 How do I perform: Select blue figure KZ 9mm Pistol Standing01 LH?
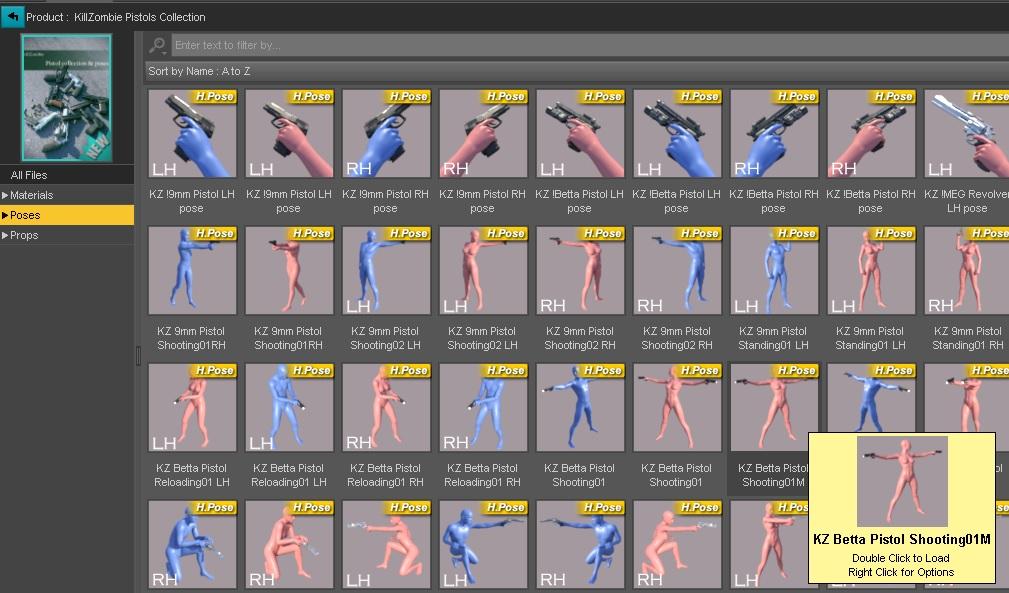(x=775, y=270)
